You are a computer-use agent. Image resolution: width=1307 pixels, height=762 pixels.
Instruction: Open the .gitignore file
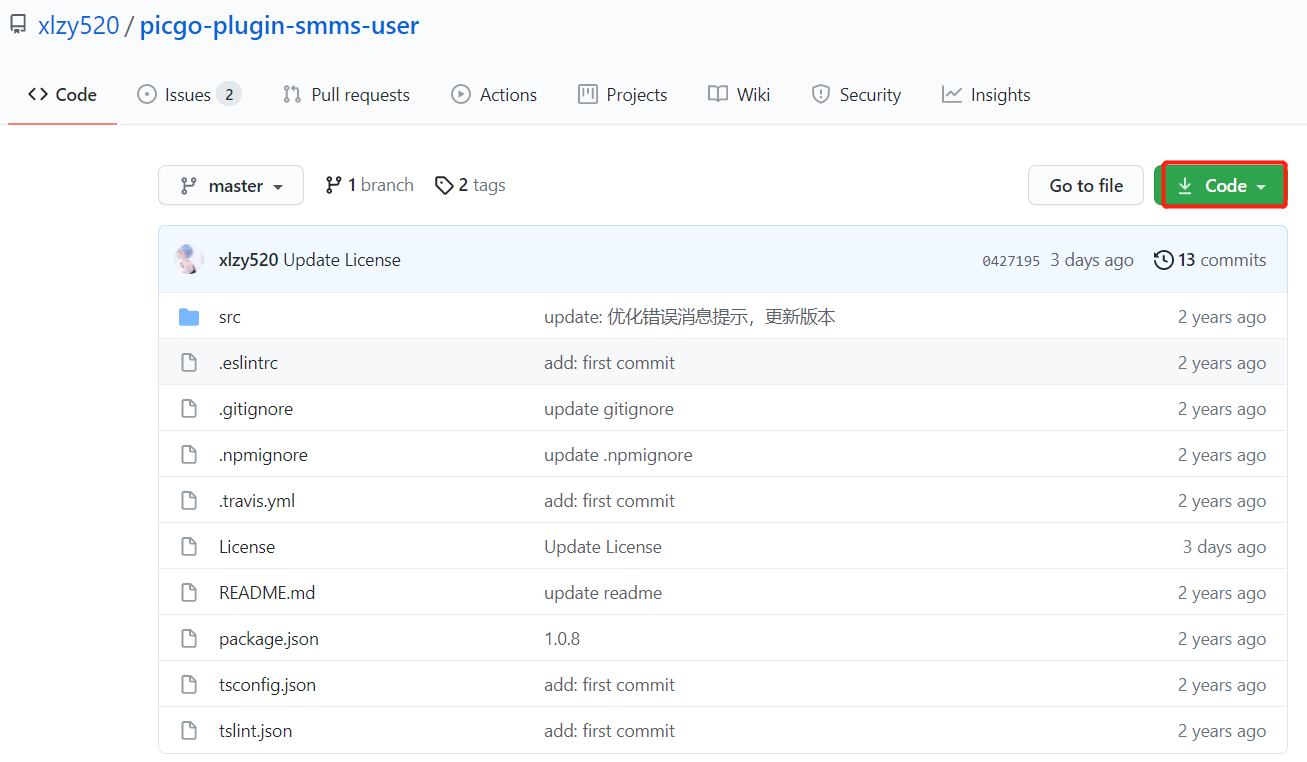pos(256,409)
